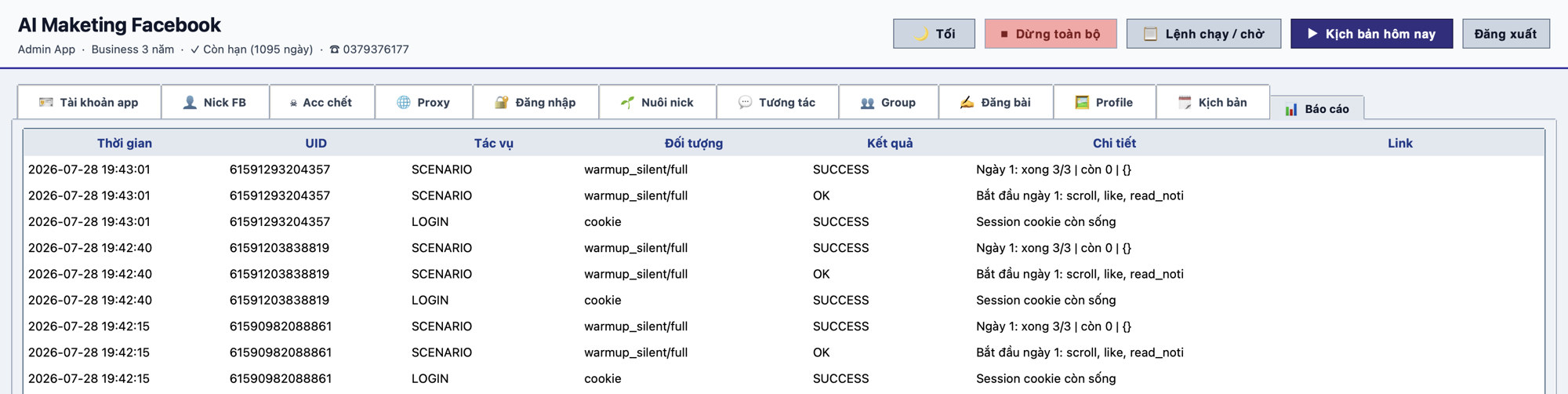Click the credit card icon on Tài khoản app tab
1568x394 pixels.
click(46, 102)
